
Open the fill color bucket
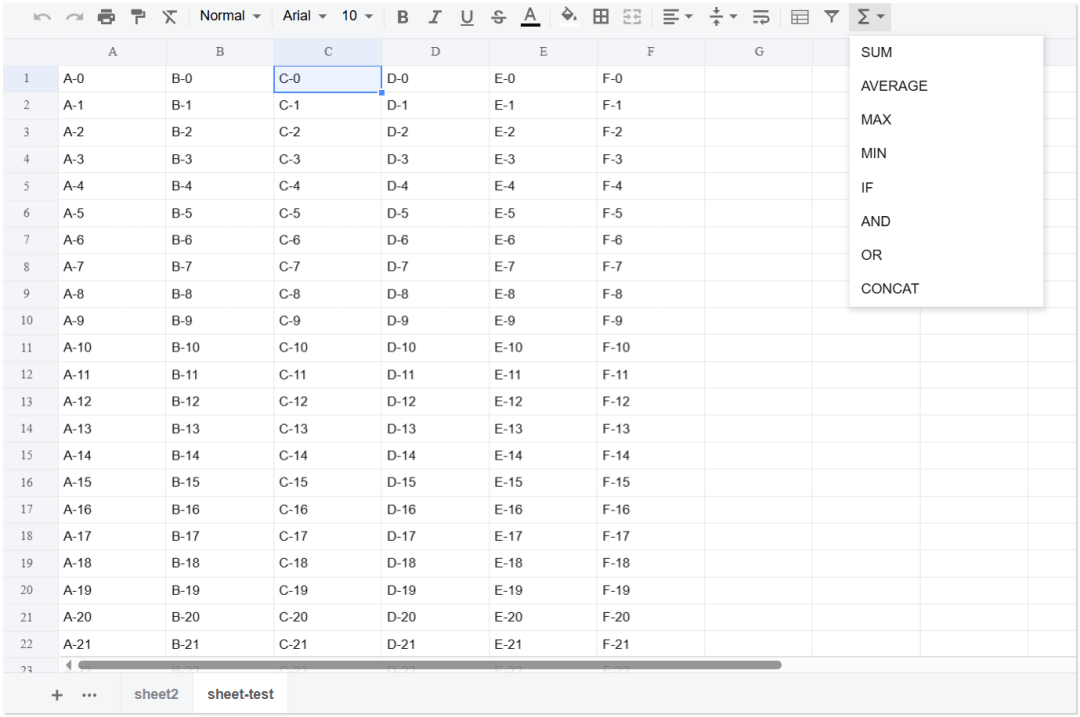pyautogui.click(x=569, y=16)
